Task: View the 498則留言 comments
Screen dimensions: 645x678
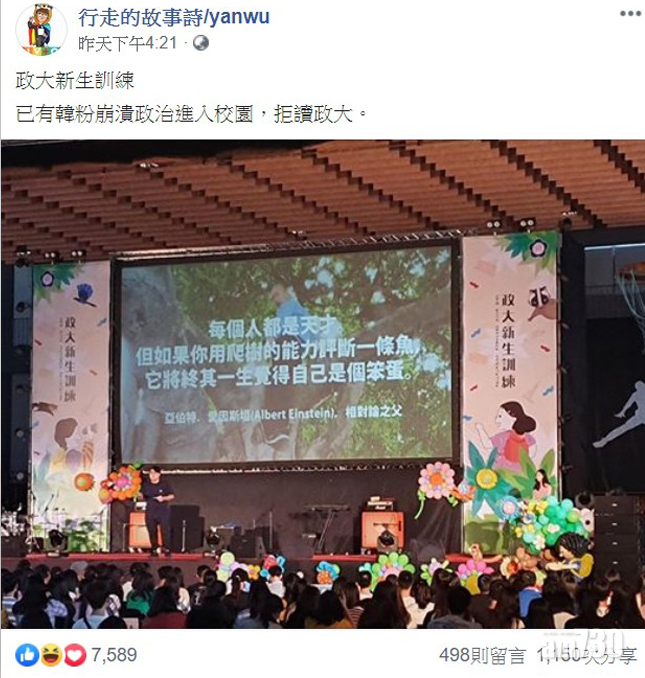Action: click(482, 656)
